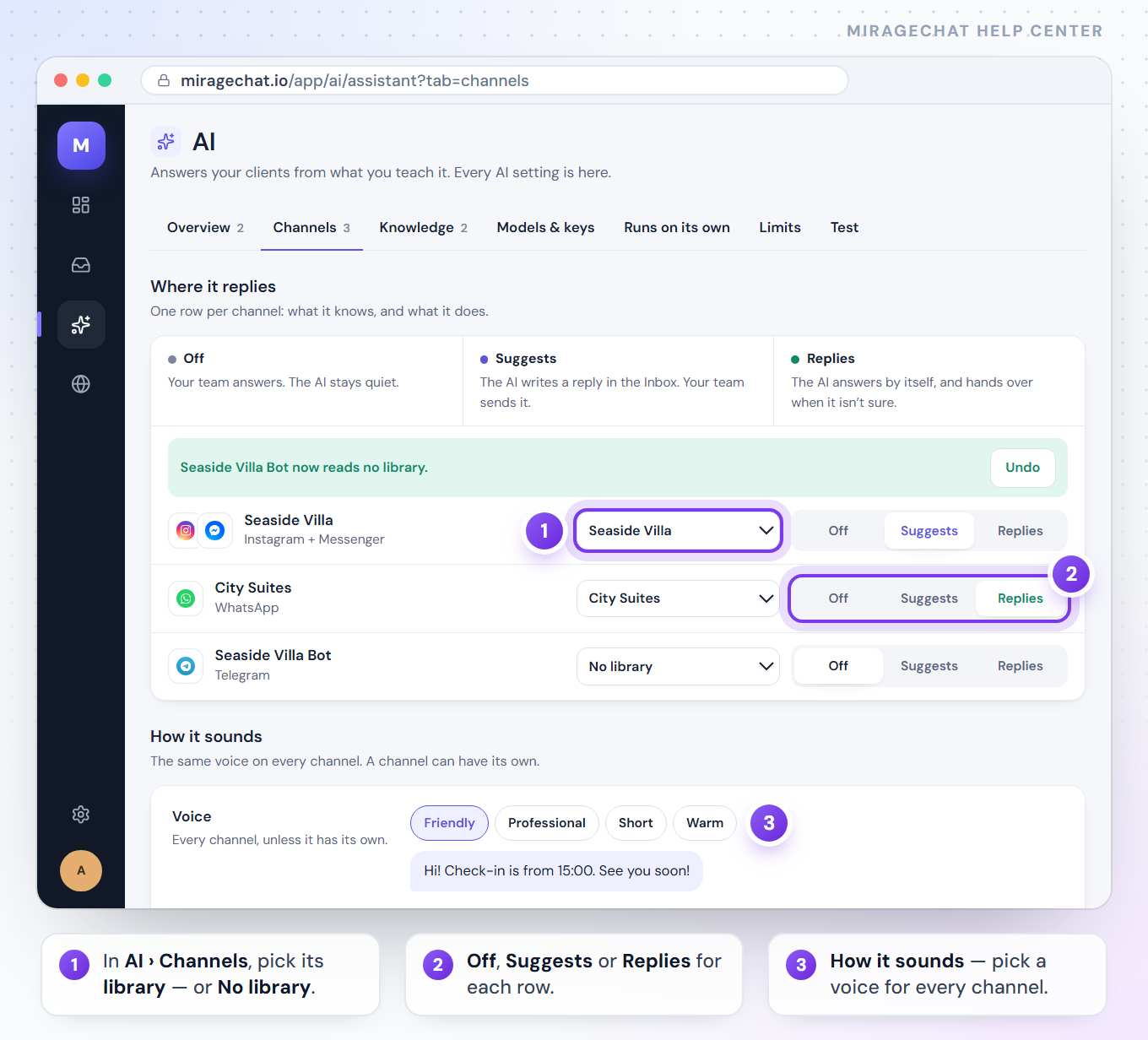Image resolution: width=1148 pixels, height=1040 pixels.
Task: Open the Limits tab
Action: [780, 227]
